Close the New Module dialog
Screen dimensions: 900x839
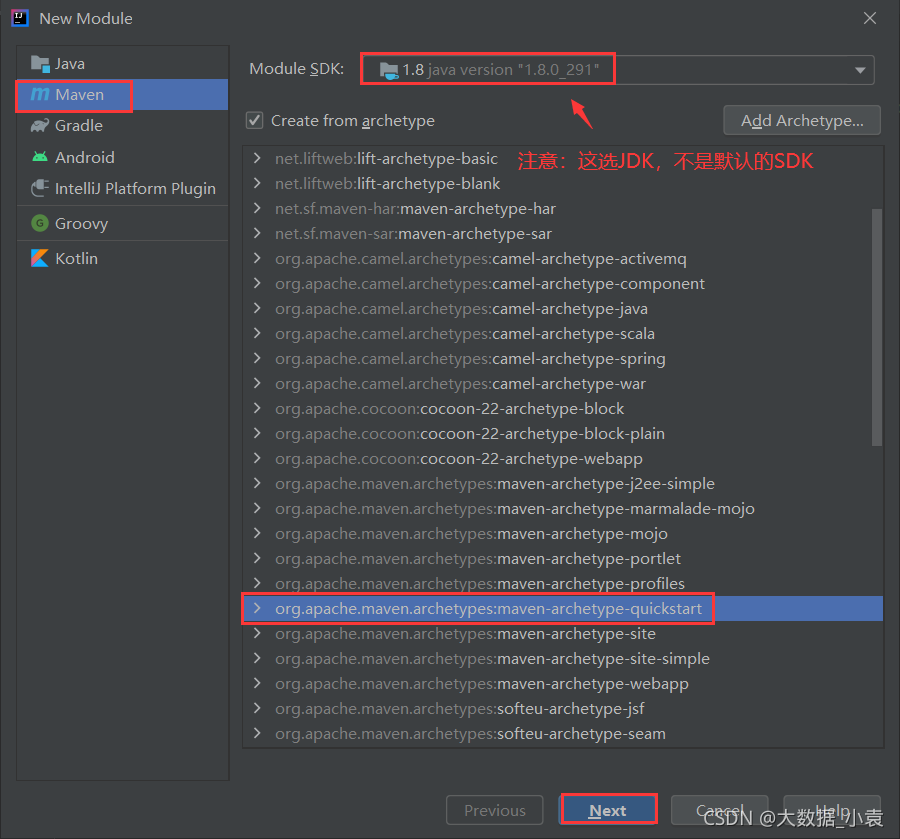pyautogui.click(x=870, y=18)
